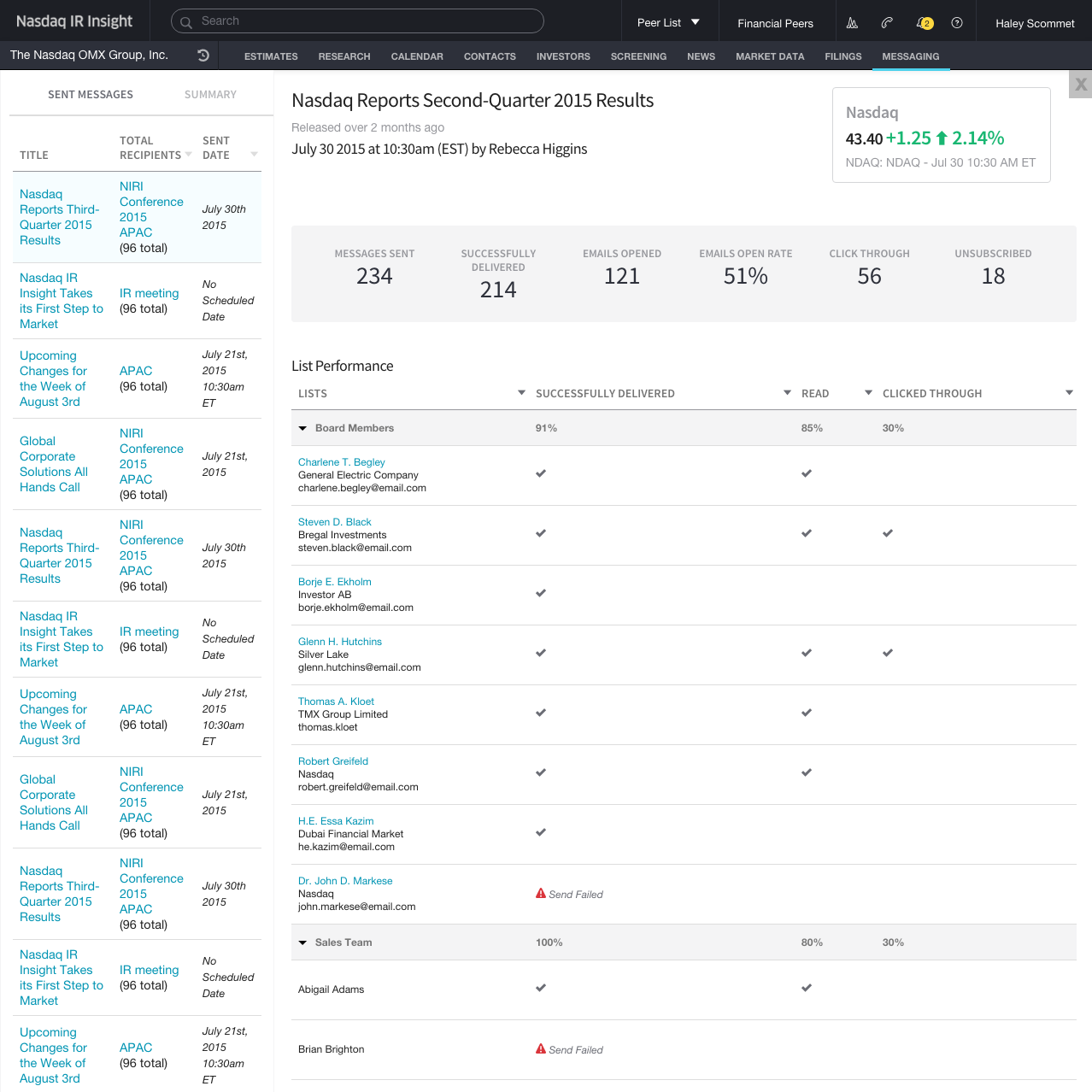Open the News tab
This screenshot has width=1092, height=1092.
pos(701,56)
